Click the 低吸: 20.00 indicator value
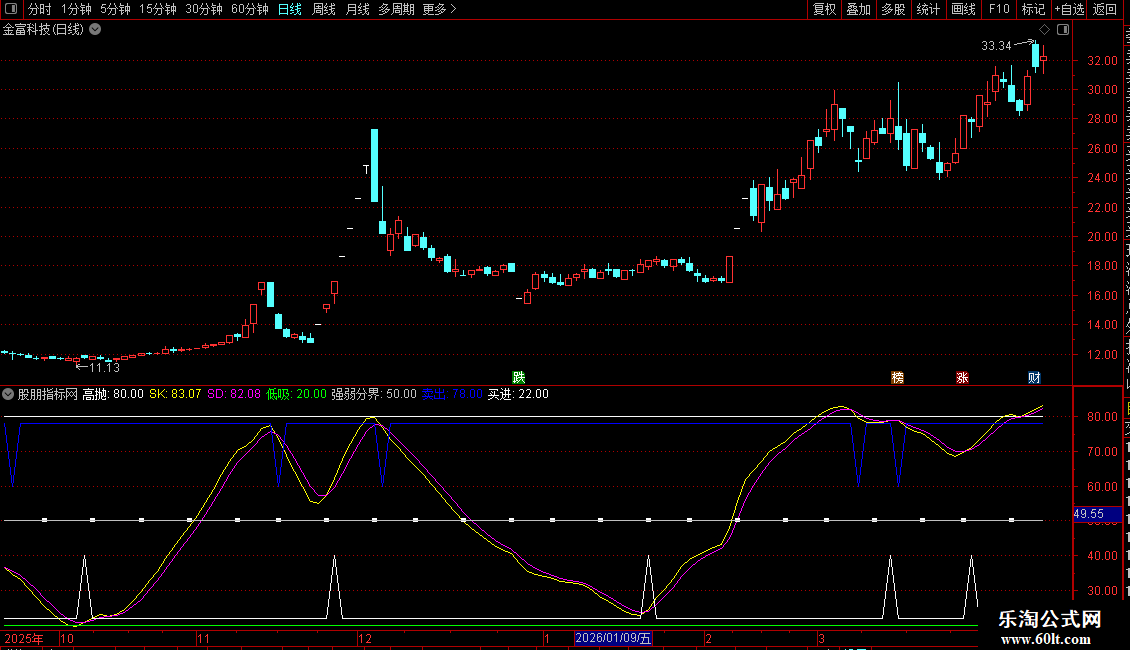1130x650 pixels. pyautogui.click(x=296, y=394)
